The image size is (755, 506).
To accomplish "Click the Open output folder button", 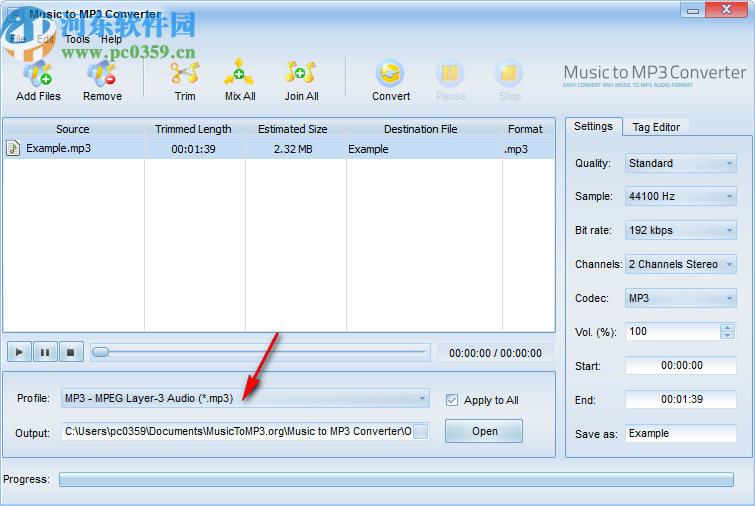I will pyautogui.click(x=484, y=431).
